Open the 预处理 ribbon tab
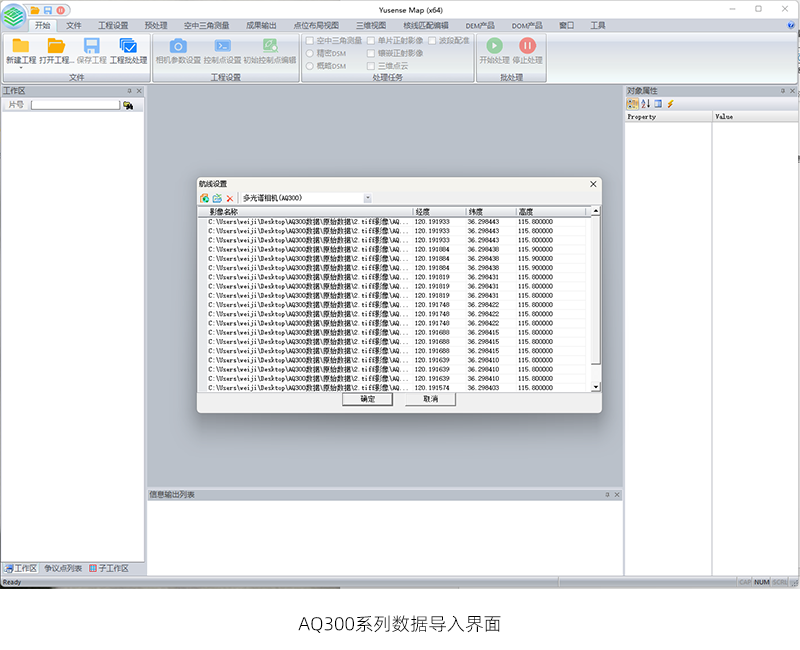Image resolution: width=800 pixels, height=650 pixels. point(156,25)
